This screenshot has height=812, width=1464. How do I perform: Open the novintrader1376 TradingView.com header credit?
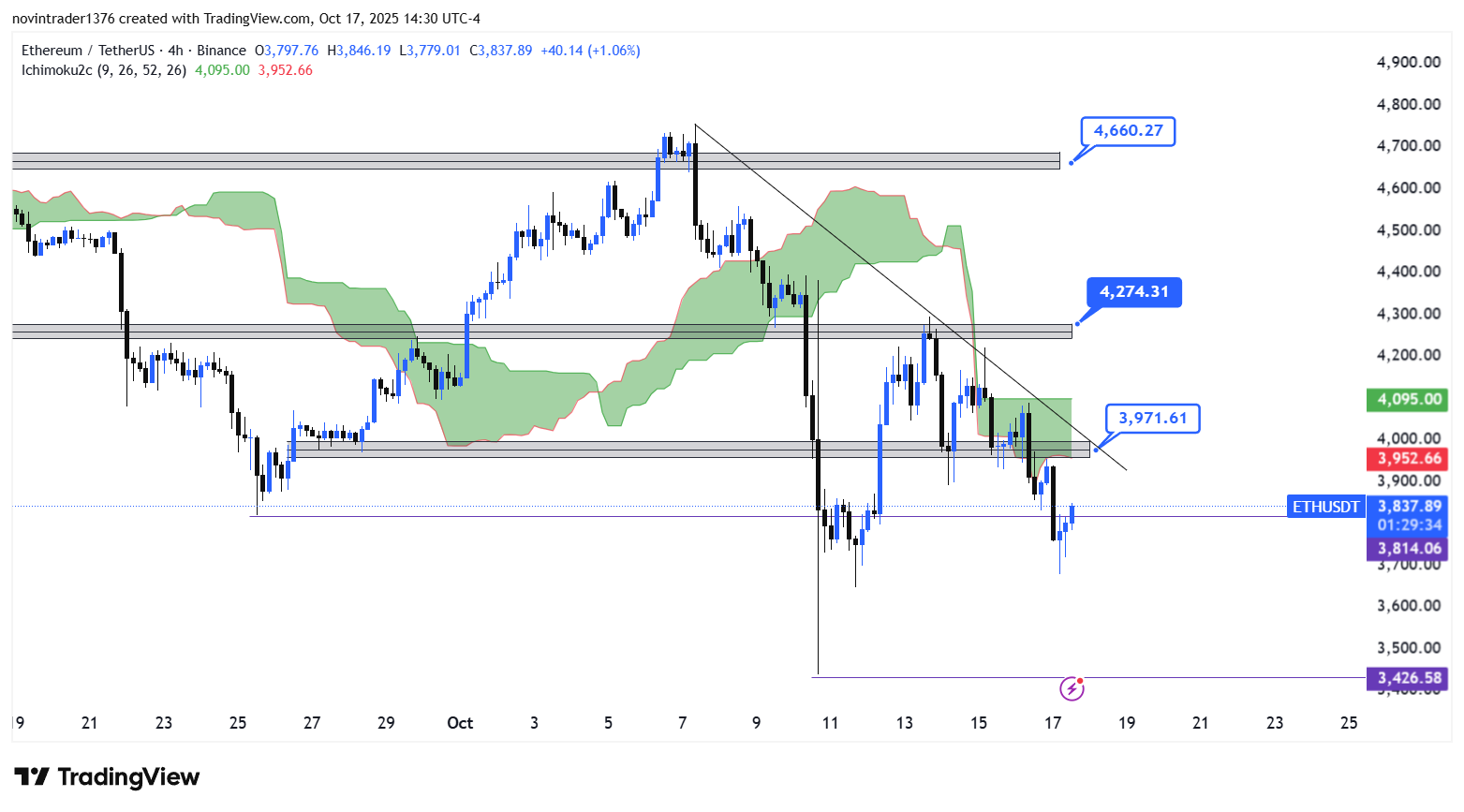[x=245, y=18]
